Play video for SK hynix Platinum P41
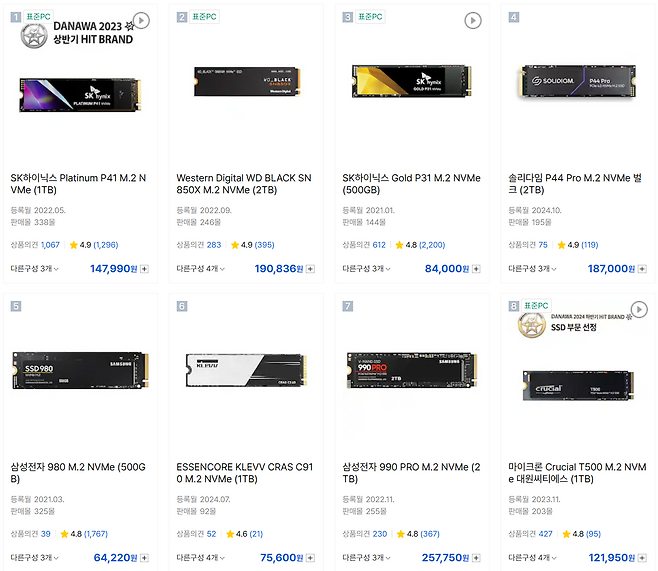Viewport: 658px width, 571px height. click(142, 20)
